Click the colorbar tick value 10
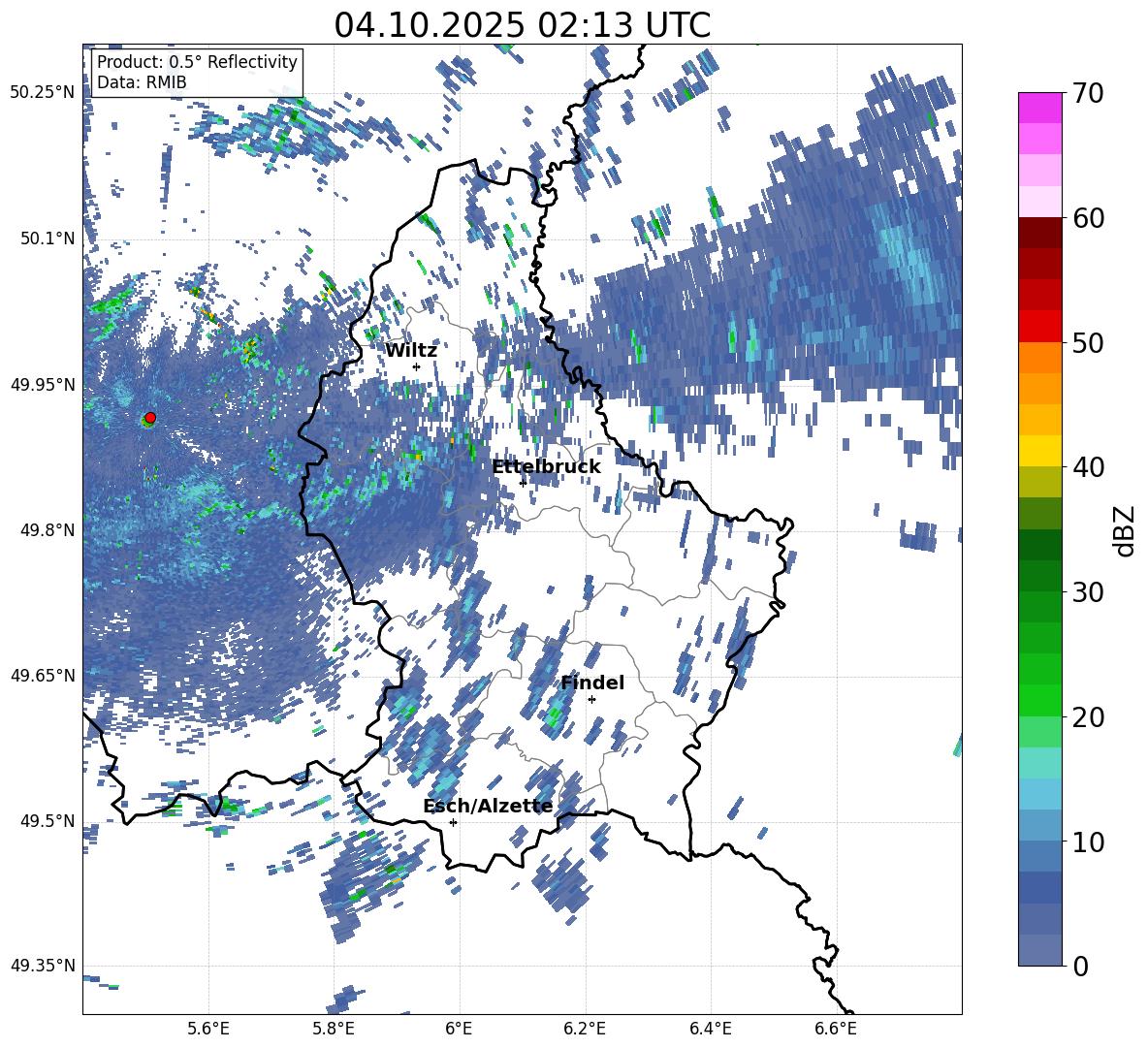Screen dimensions: 1148x1048 point(1088,842)
